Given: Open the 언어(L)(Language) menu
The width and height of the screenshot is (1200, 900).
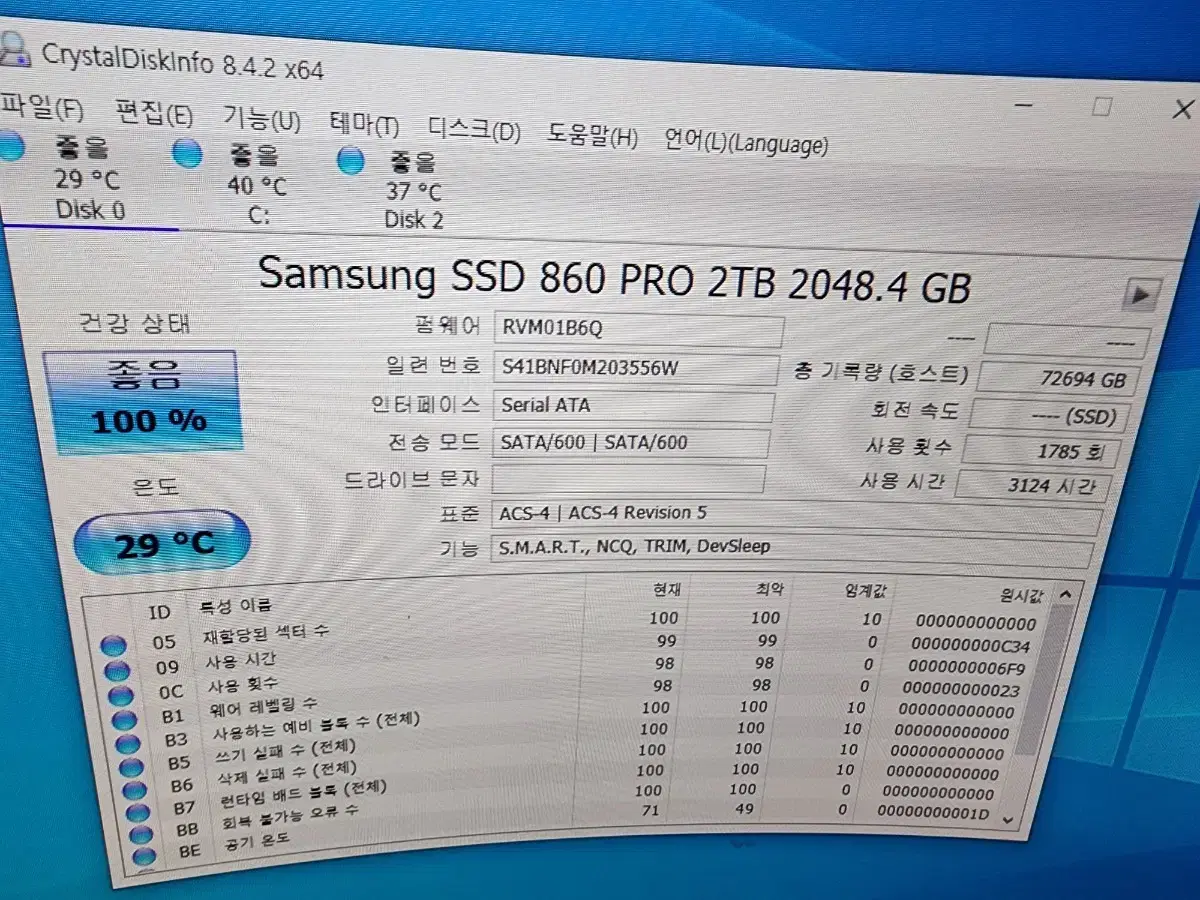Looking at the screenshot, I should point(746,142).
